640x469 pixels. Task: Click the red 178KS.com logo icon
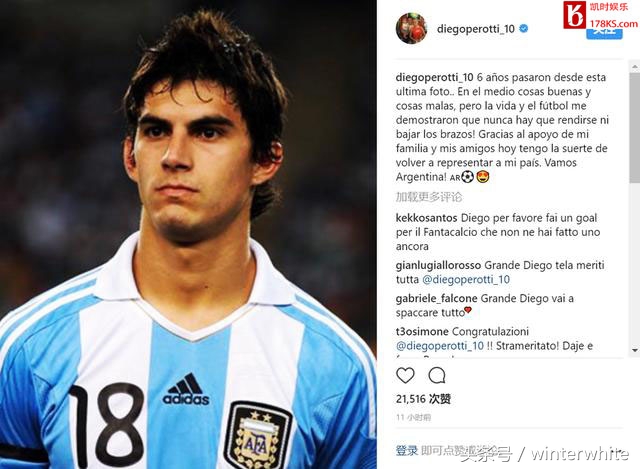pos(574,15)
